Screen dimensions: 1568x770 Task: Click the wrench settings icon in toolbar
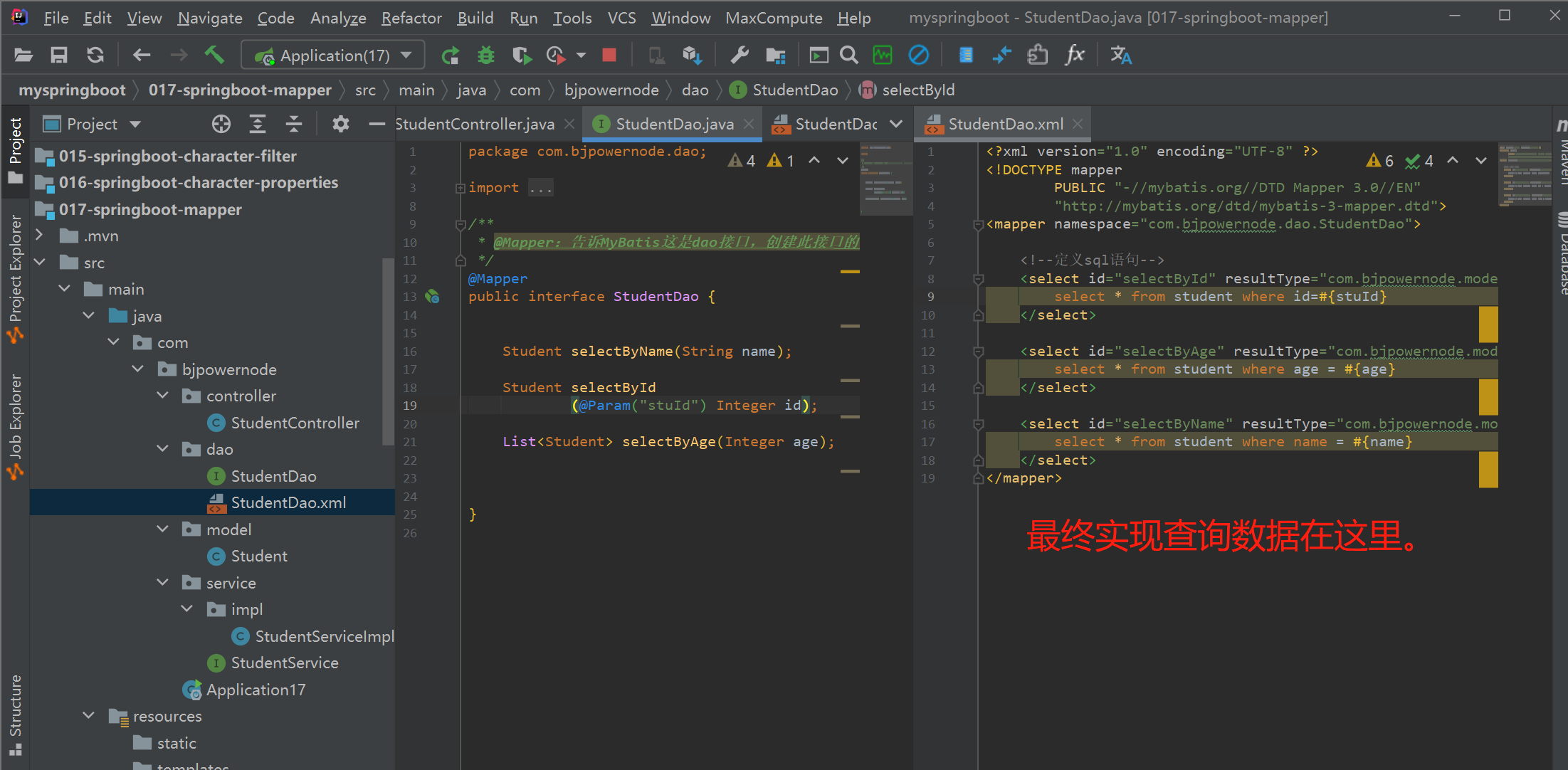point(740,56)
